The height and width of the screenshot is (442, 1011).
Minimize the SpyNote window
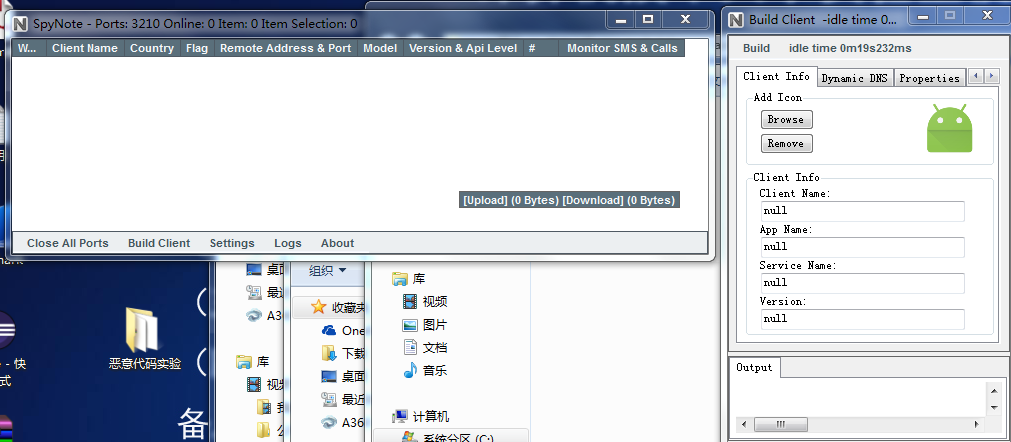coord(621,20)
